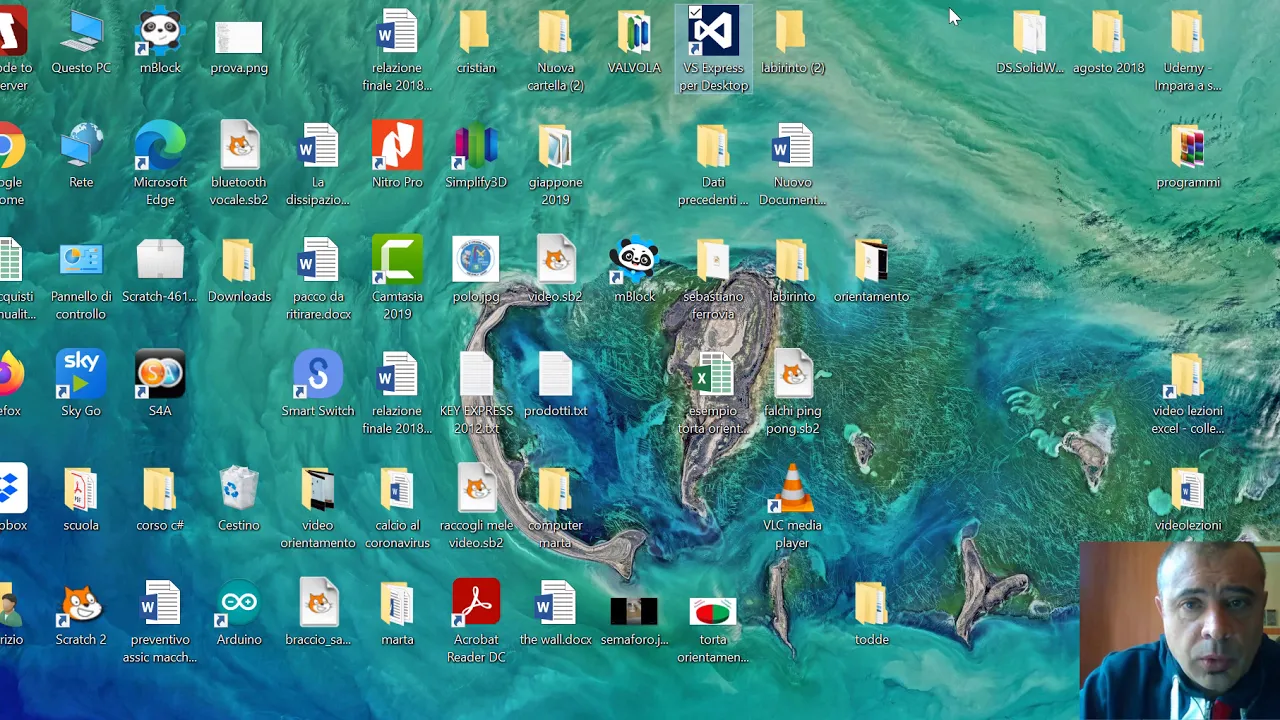Select the torta orientamen... image file
Viewport: 1280px width, 720px height.
pyautogui.click(x=713, y=628)
